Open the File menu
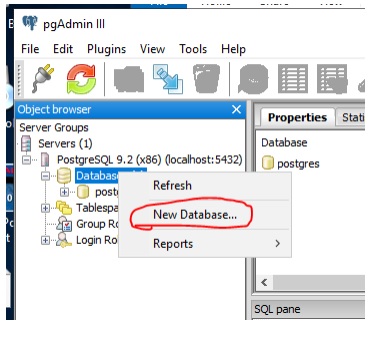The width and height of the screenshot is (391, 363). (30, 49)
